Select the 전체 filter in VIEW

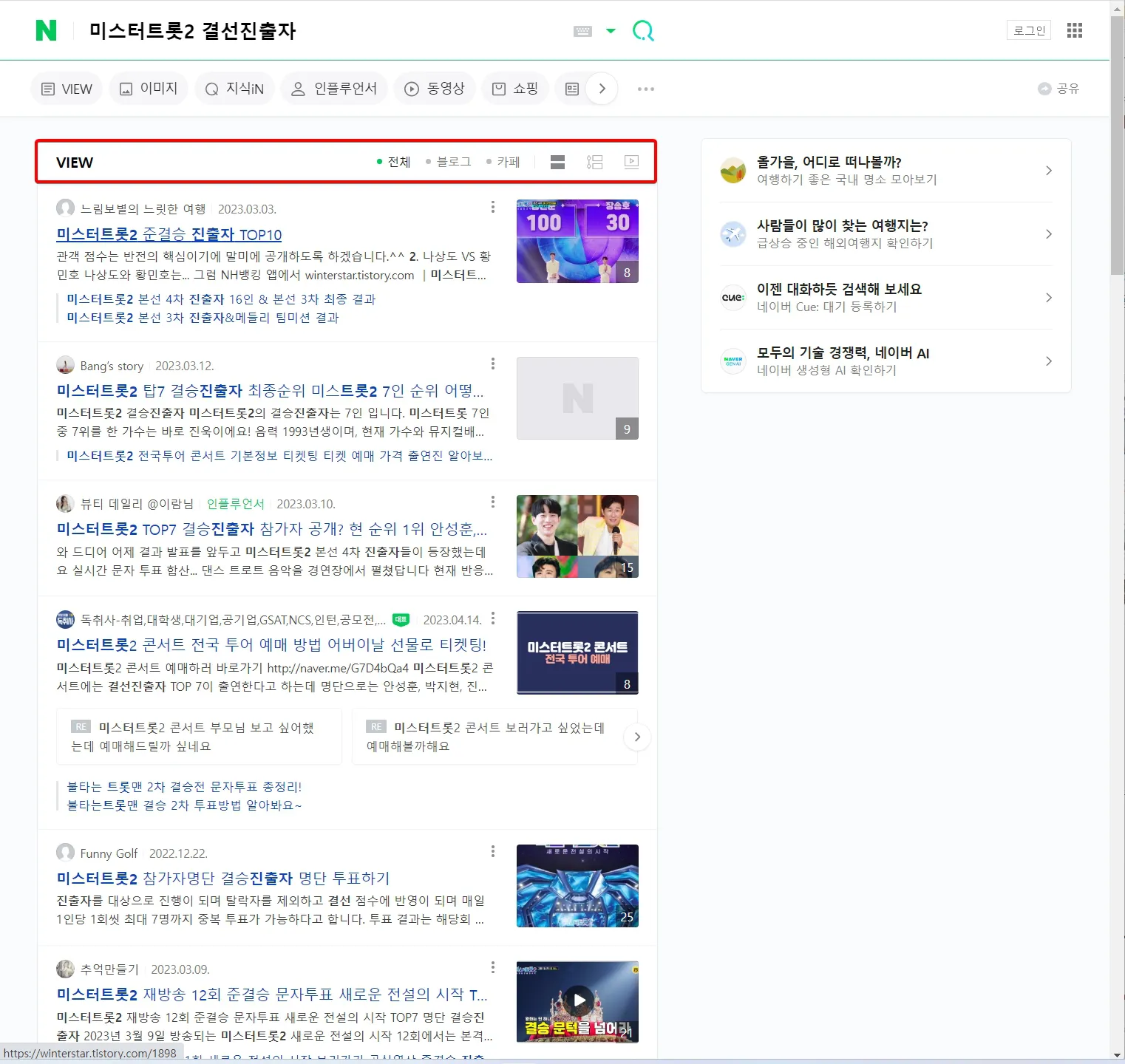point(393,162)
